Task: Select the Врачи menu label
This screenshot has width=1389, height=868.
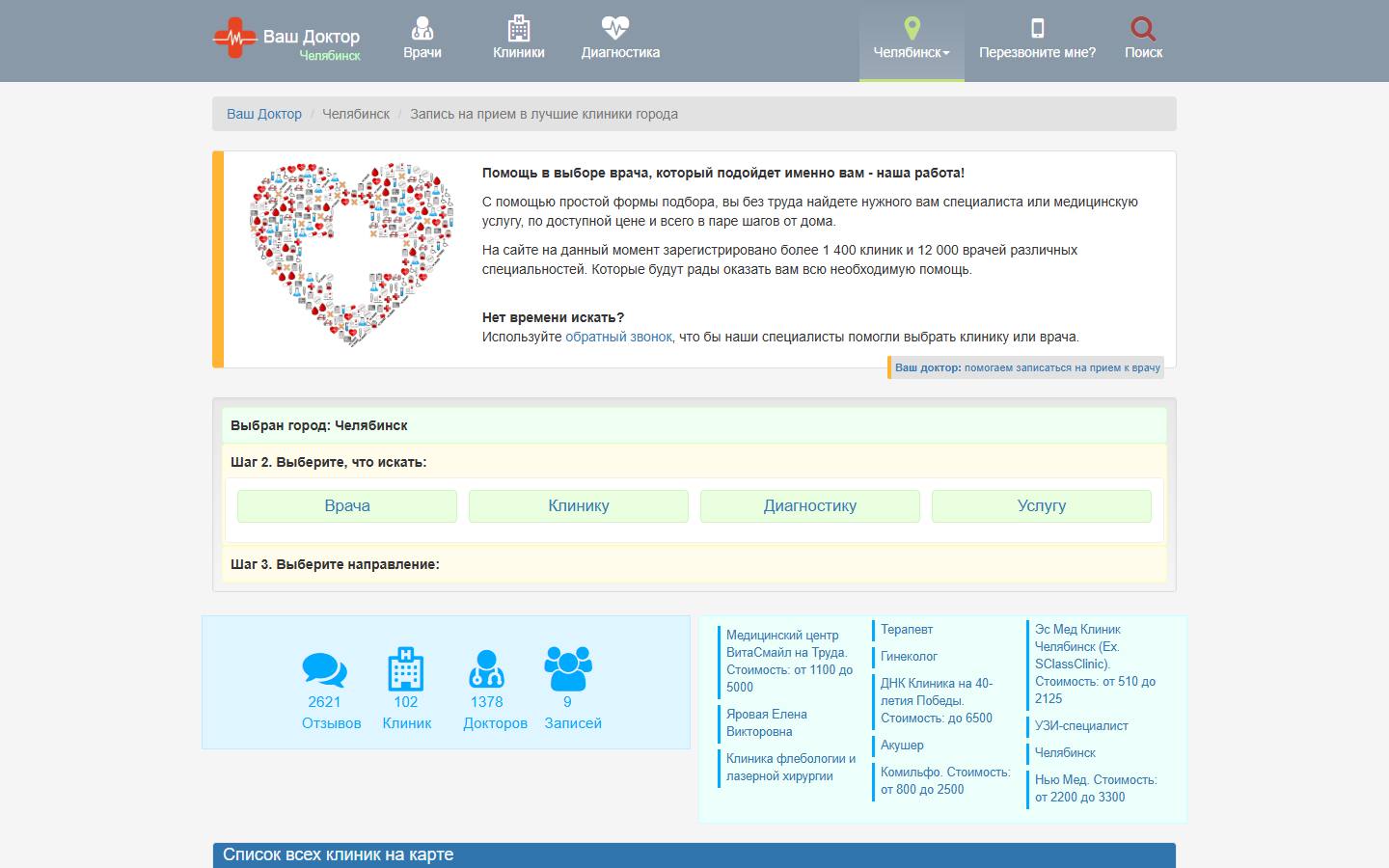Action: (x=422, y=52)
